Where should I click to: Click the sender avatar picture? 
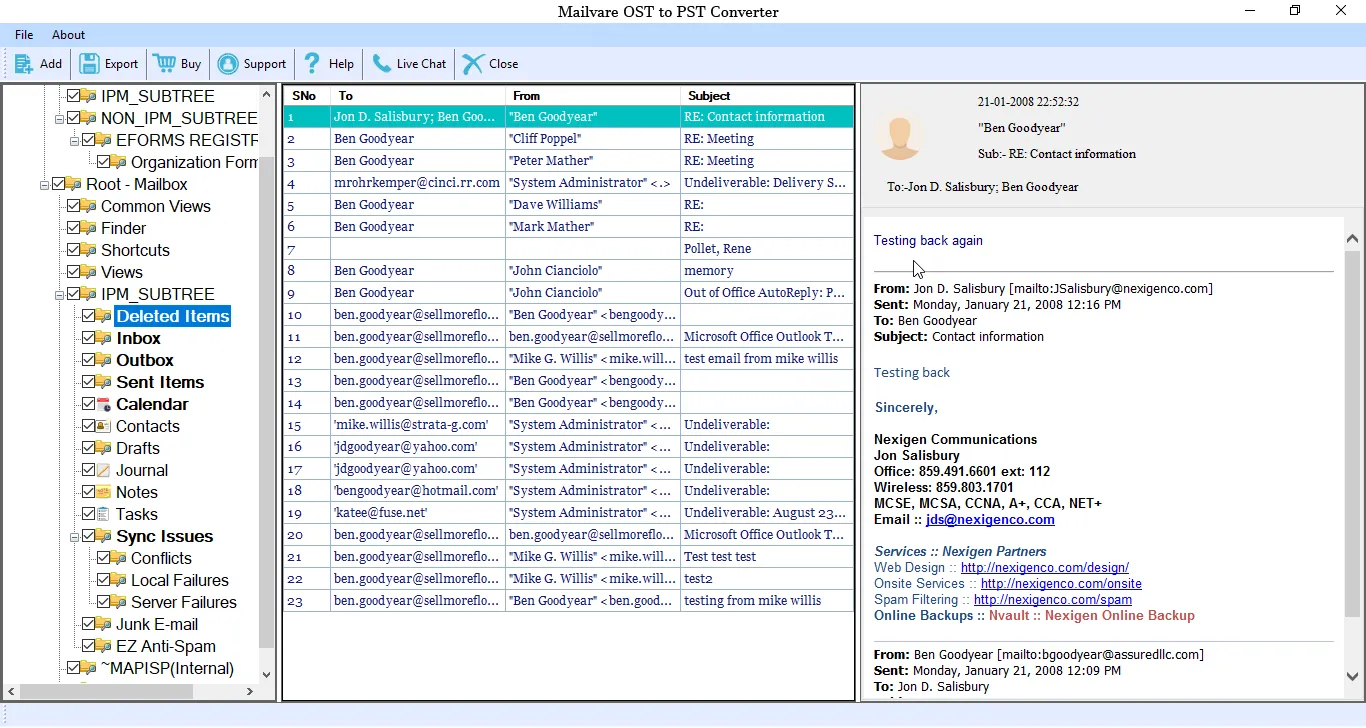pos(900,136)
